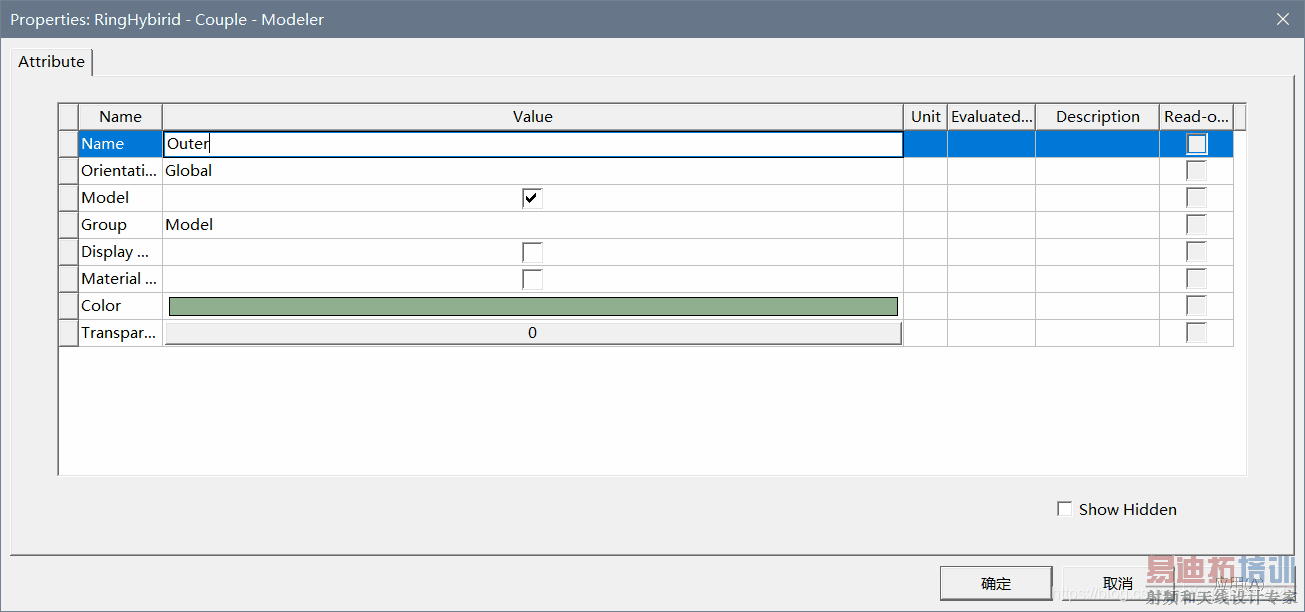Click the Description column header
The image size is (1305, 612).
click(1097, 117)
